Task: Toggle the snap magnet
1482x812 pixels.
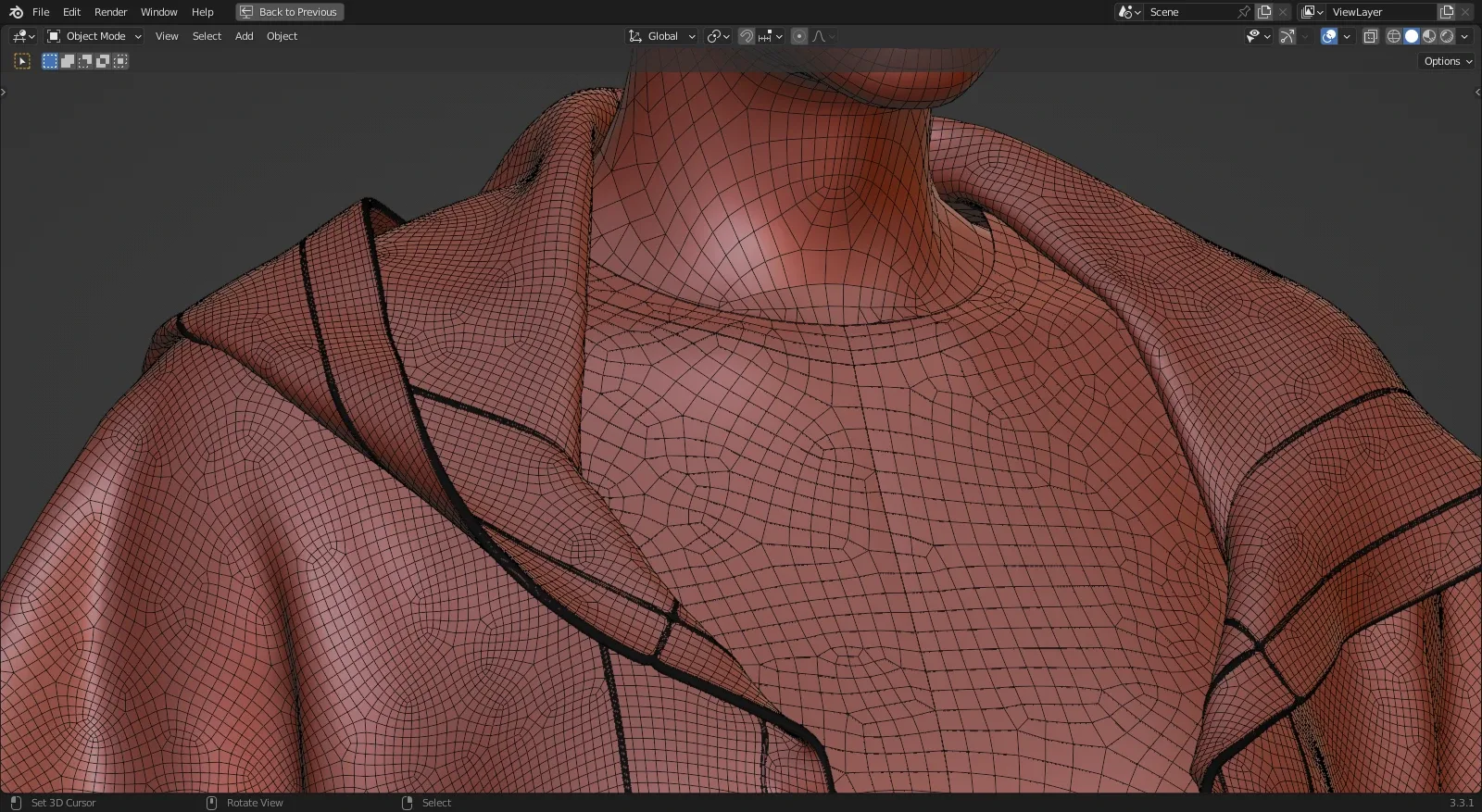Action: 747,36
